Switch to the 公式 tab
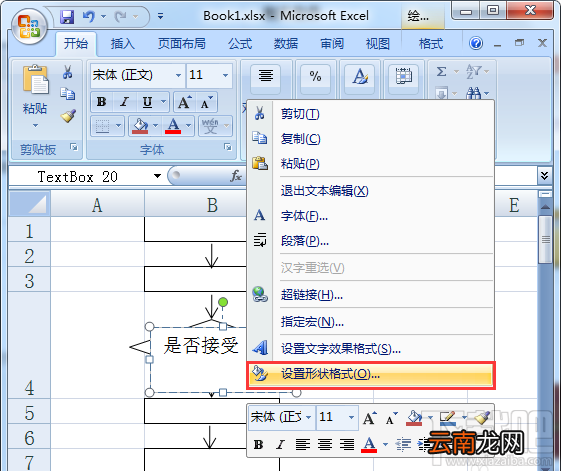The image size is (561, 471). 240,44
